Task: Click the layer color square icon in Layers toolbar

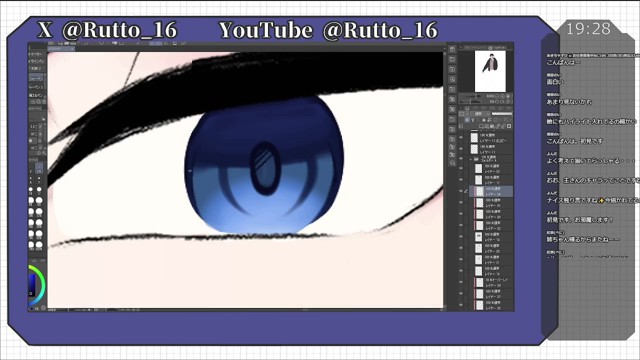Action: click(x=509, y=126)
